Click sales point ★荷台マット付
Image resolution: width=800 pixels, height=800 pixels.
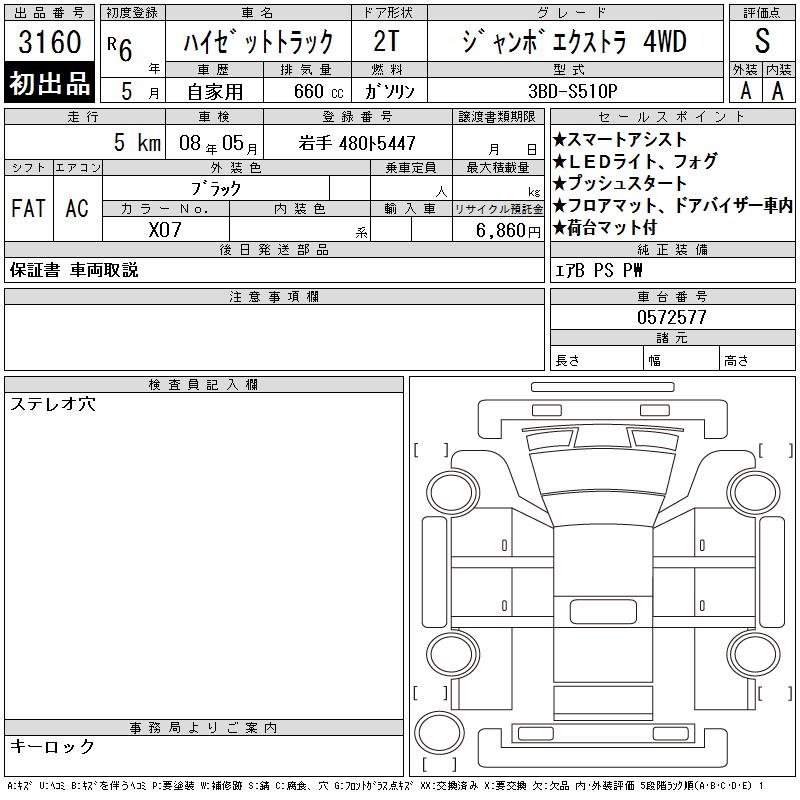coord(605,228)
